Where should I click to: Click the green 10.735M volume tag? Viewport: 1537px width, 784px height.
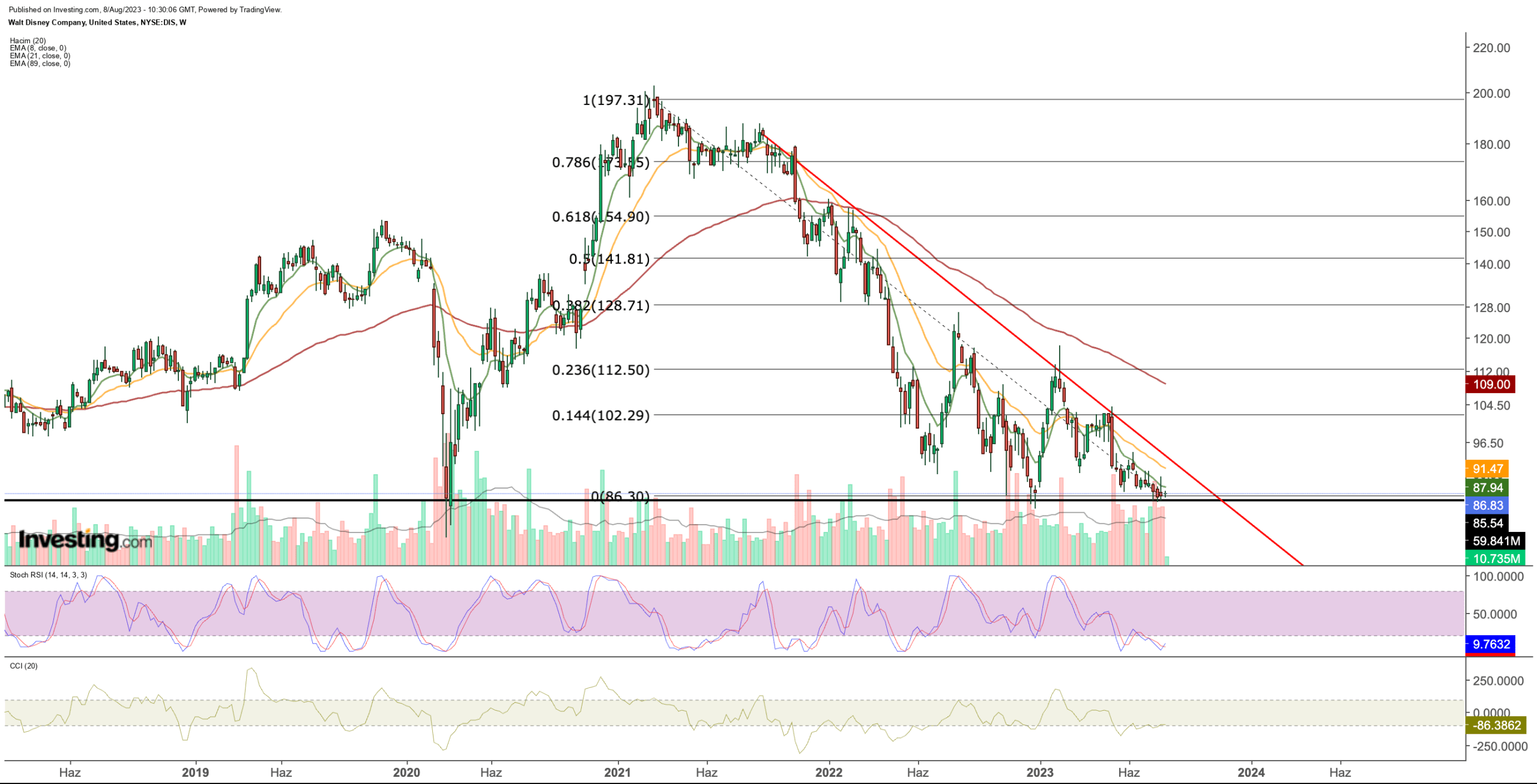[x=1495, y=559]
